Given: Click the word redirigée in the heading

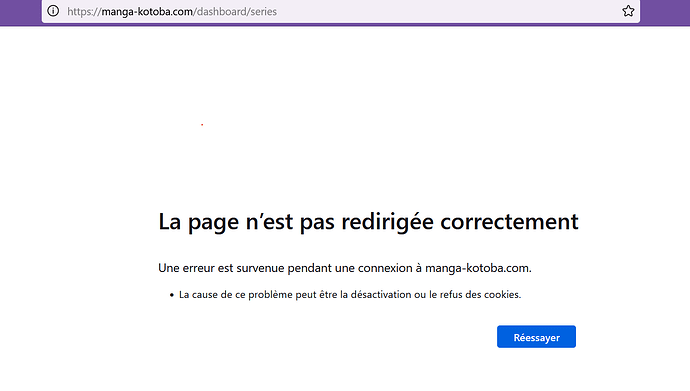Looking at the screenshot, I should pyautogui.click(x=387, y=222).
